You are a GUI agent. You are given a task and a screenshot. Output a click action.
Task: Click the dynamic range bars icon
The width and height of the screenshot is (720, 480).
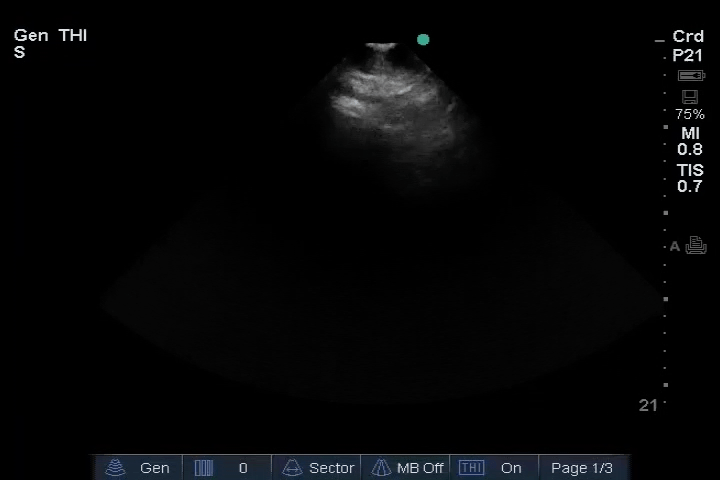pyautogui.click(x=204, y=468)
